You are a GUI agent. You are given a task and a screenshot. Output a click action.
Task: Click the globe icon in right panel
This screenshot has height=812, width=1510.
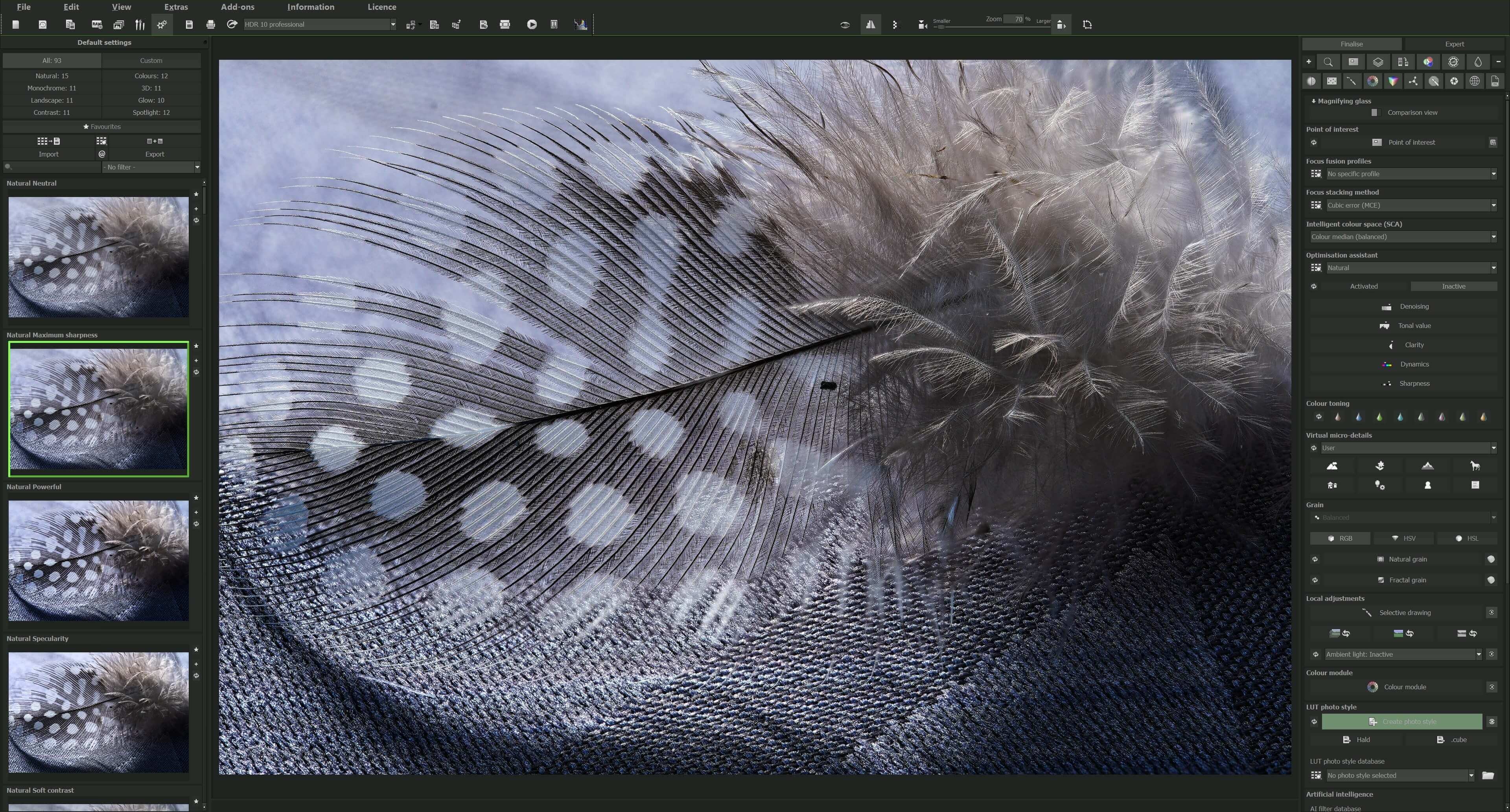click(1474, 81)
